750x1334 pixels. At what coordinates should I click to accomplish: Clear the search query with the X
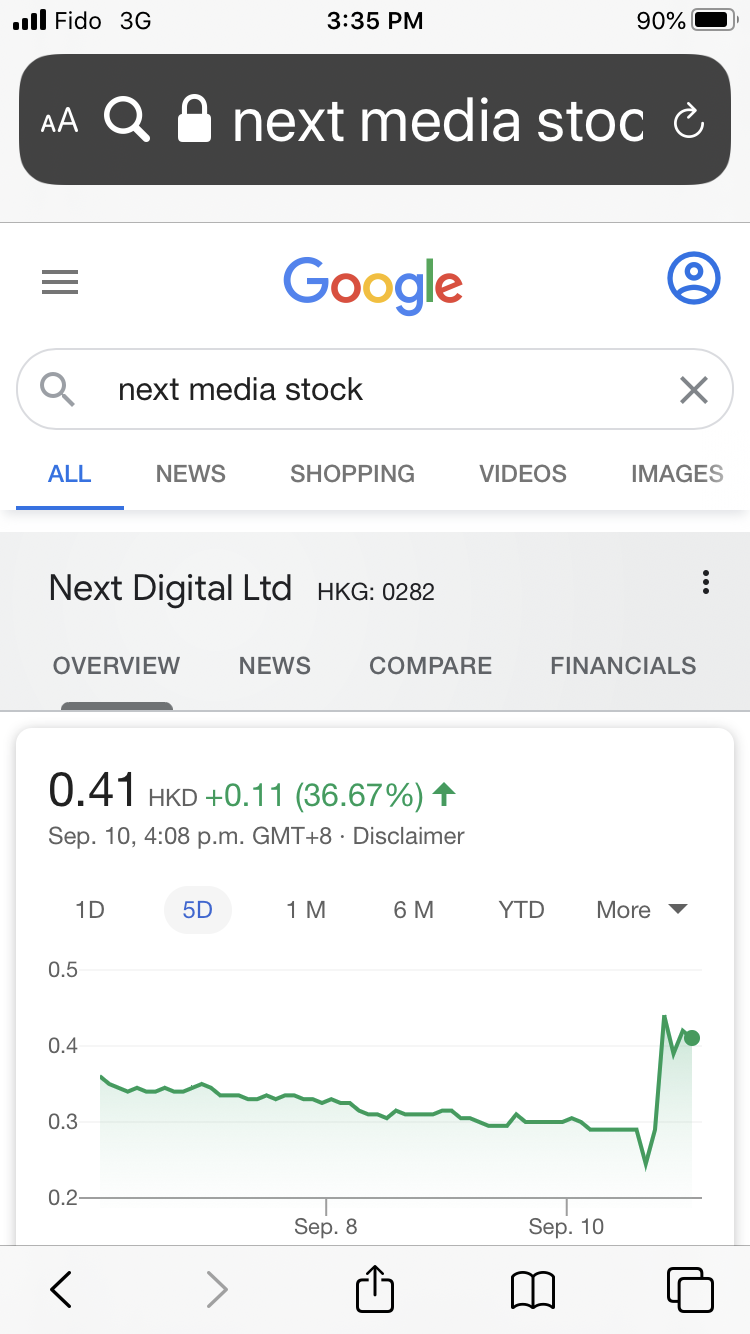693,390
